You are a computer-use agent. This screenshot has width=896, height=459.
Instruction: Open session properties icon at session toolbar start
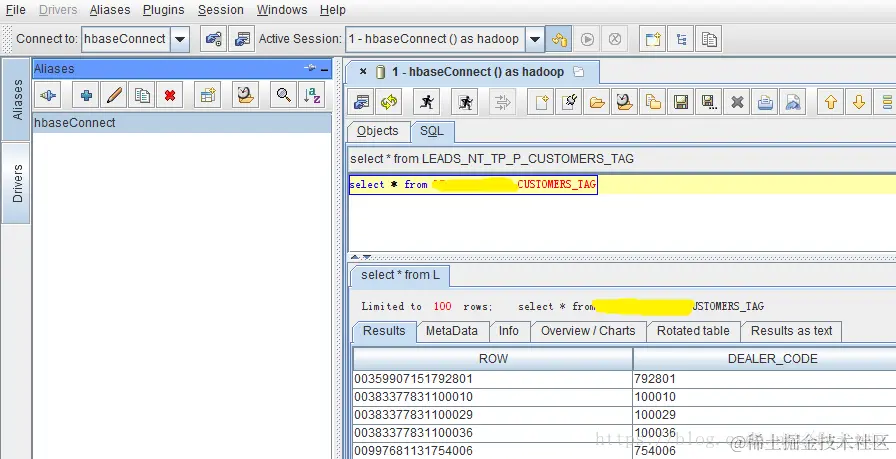coord(361,102)
